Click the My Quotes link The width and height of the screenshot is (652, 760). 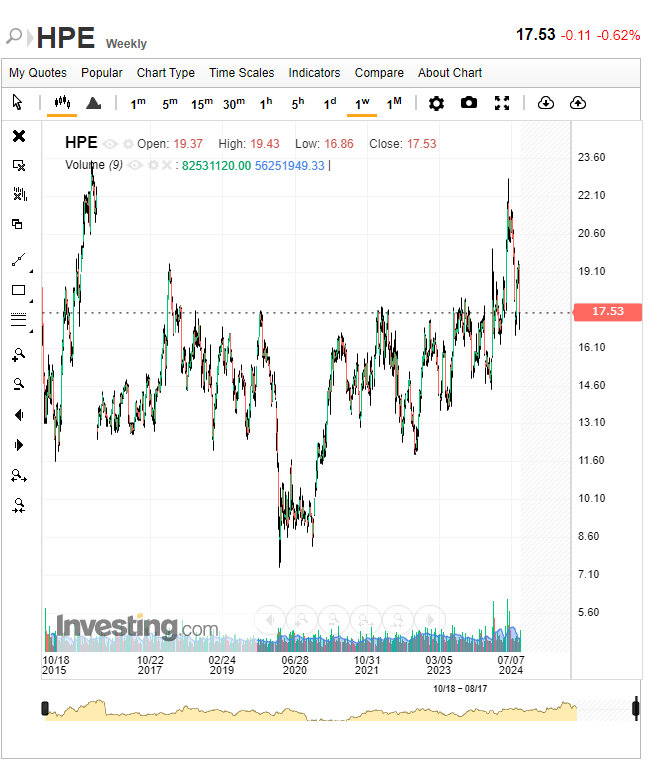point(38,73)
